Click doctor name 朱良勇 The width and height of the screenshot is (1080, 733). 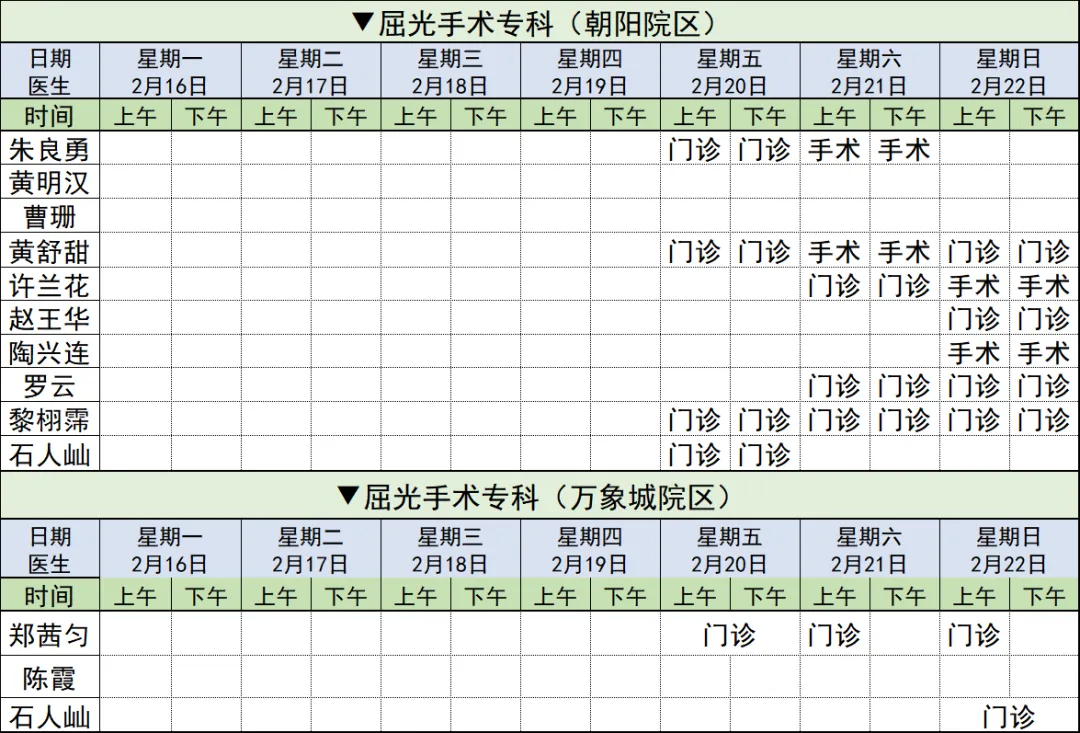(x=50, y=149)
